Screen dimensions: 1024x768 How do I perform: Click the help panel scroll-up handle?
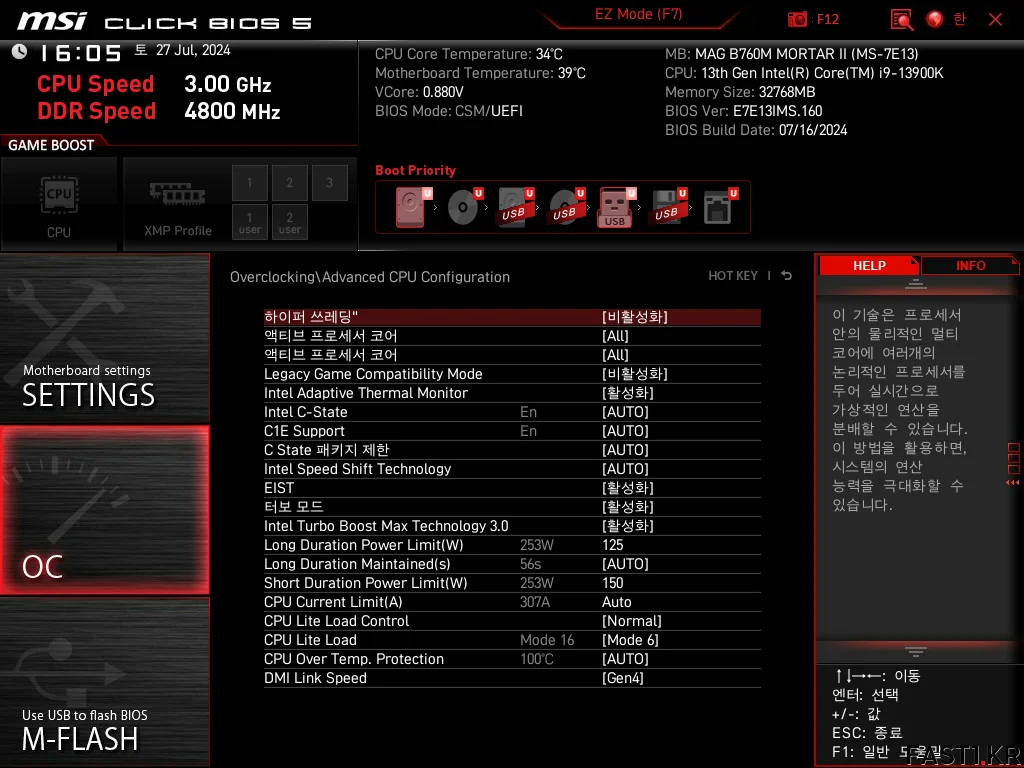[916, 283]
